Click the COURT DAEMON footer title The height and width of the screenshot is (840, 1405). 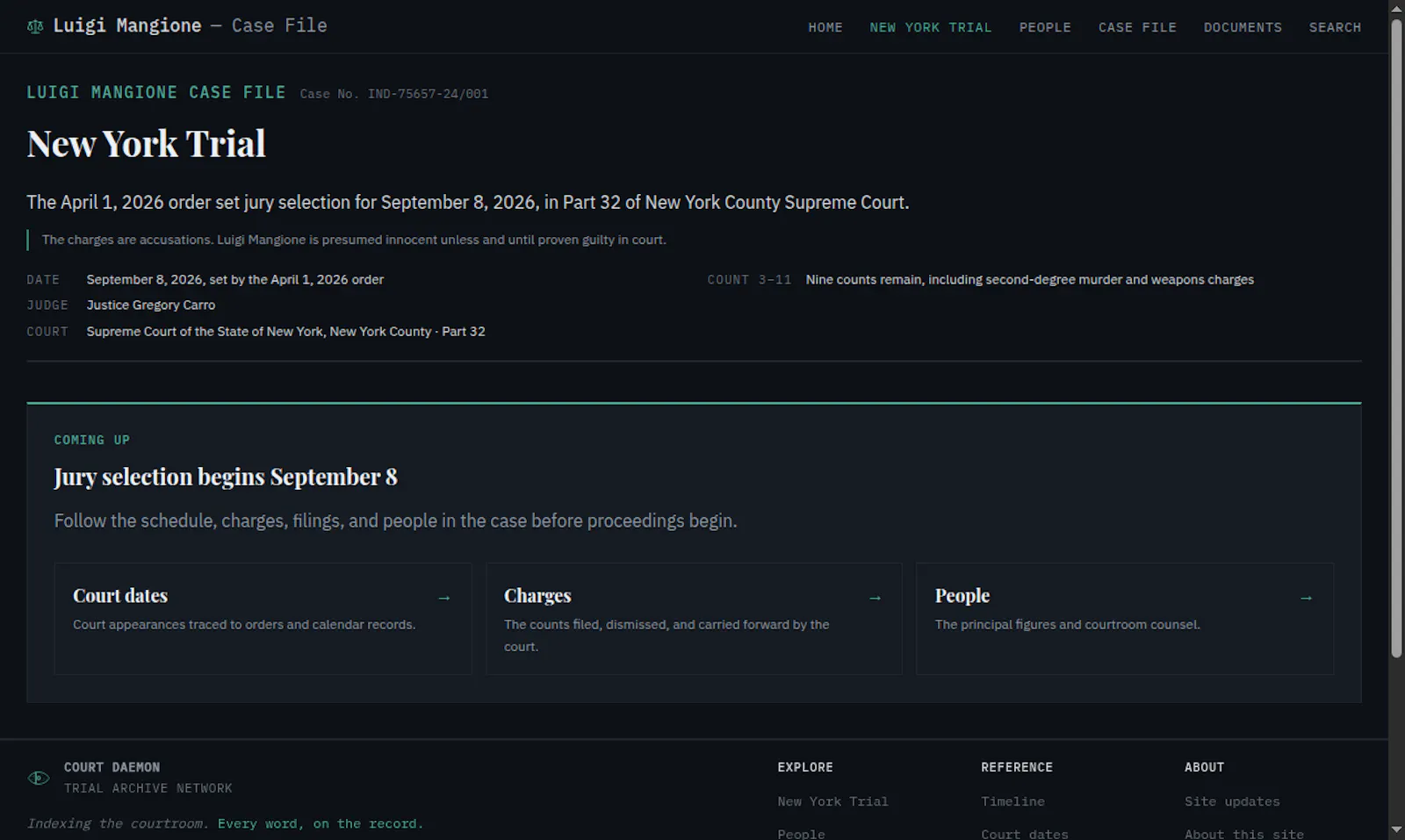(x=112, y=767)
